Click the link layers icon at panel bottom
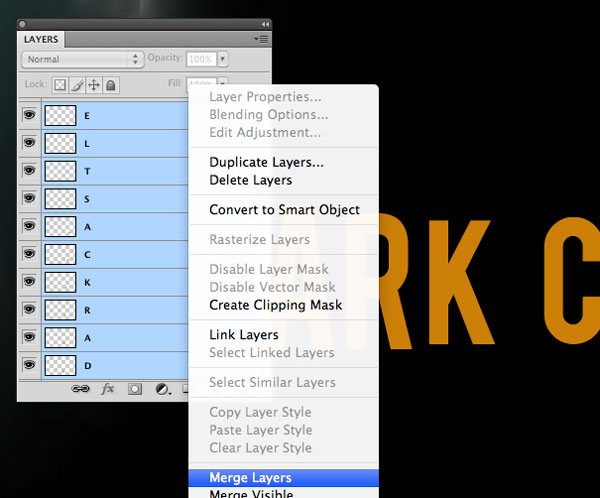Screen dimensions: 600x498 pos(81,389)
